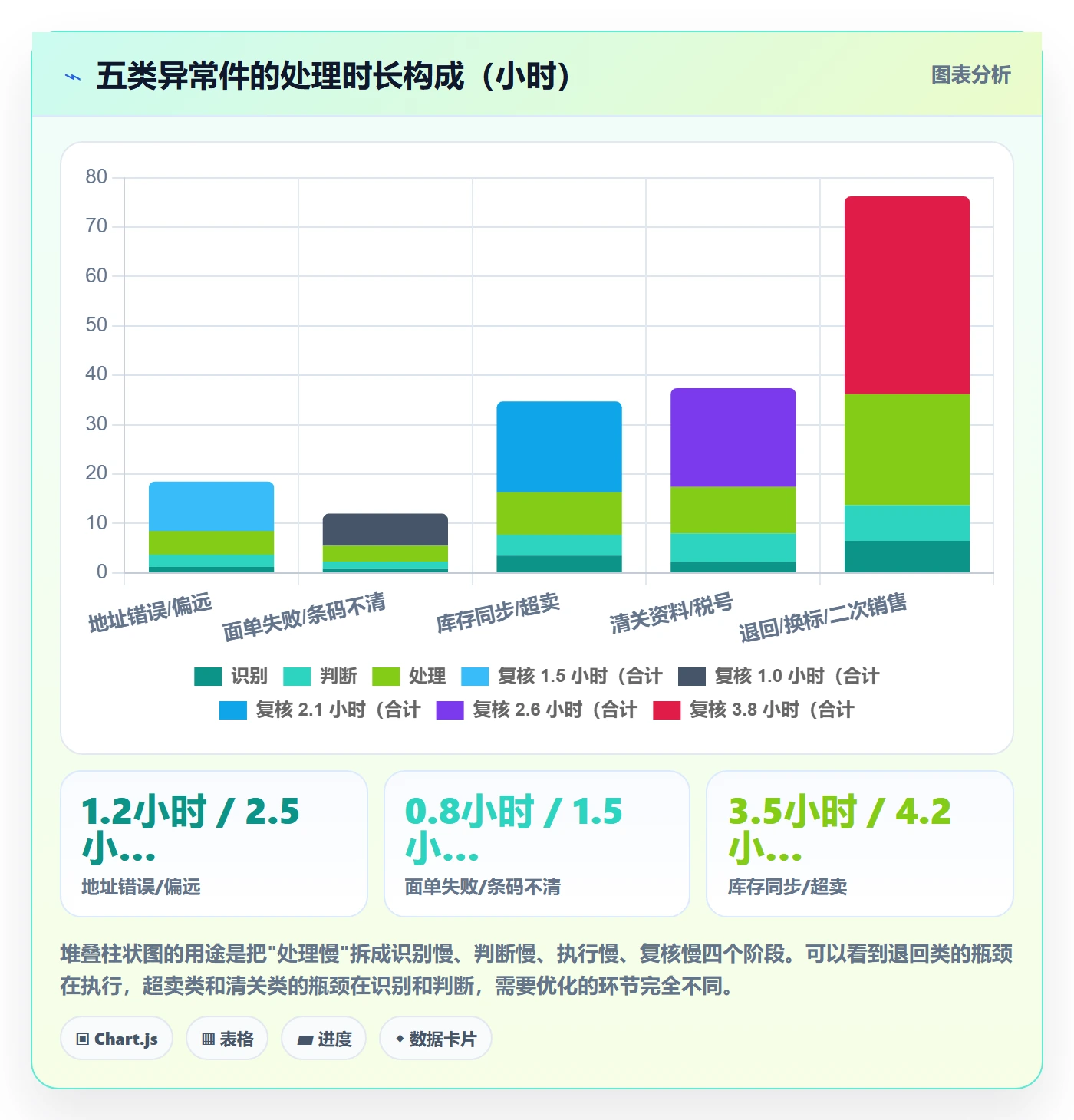Viewport: 1074px width, 1120px height.
Task: Select the Chart.js tag chip
Action: (x=117, y=1039)
